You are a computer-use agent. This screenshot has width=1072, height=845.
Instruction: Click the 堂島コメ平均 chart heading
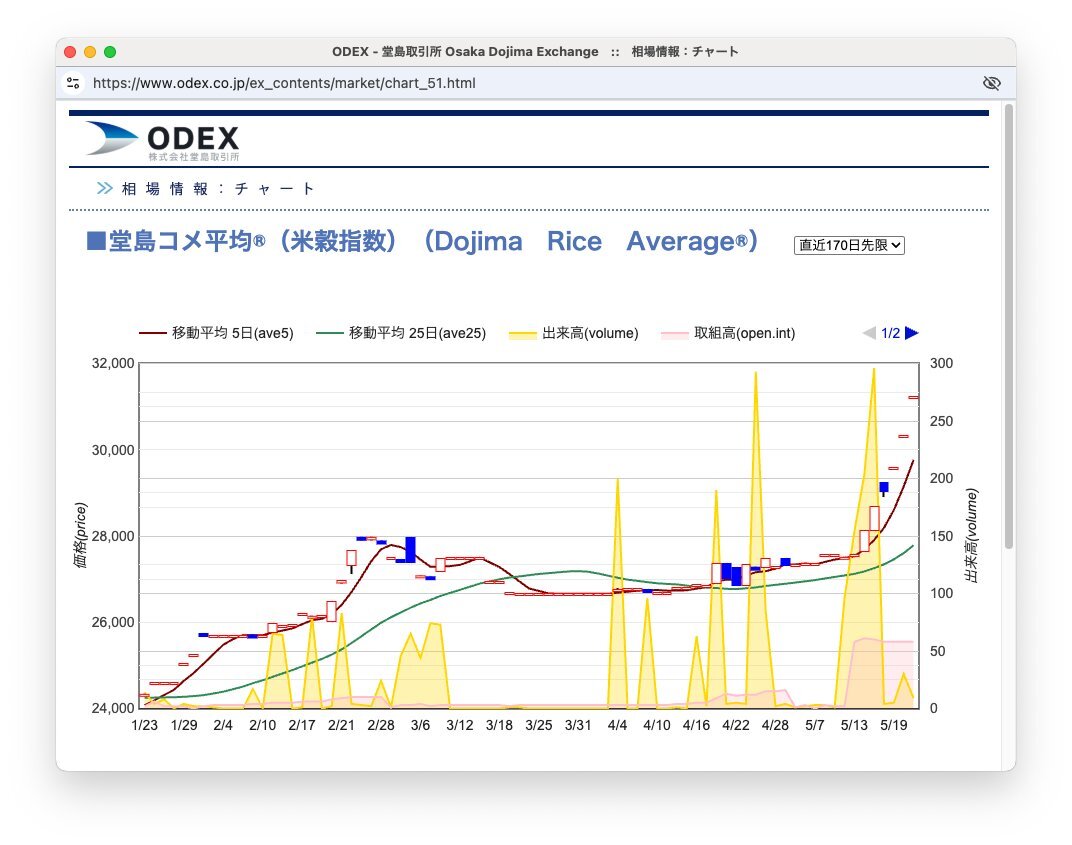(x=423, y=241)
